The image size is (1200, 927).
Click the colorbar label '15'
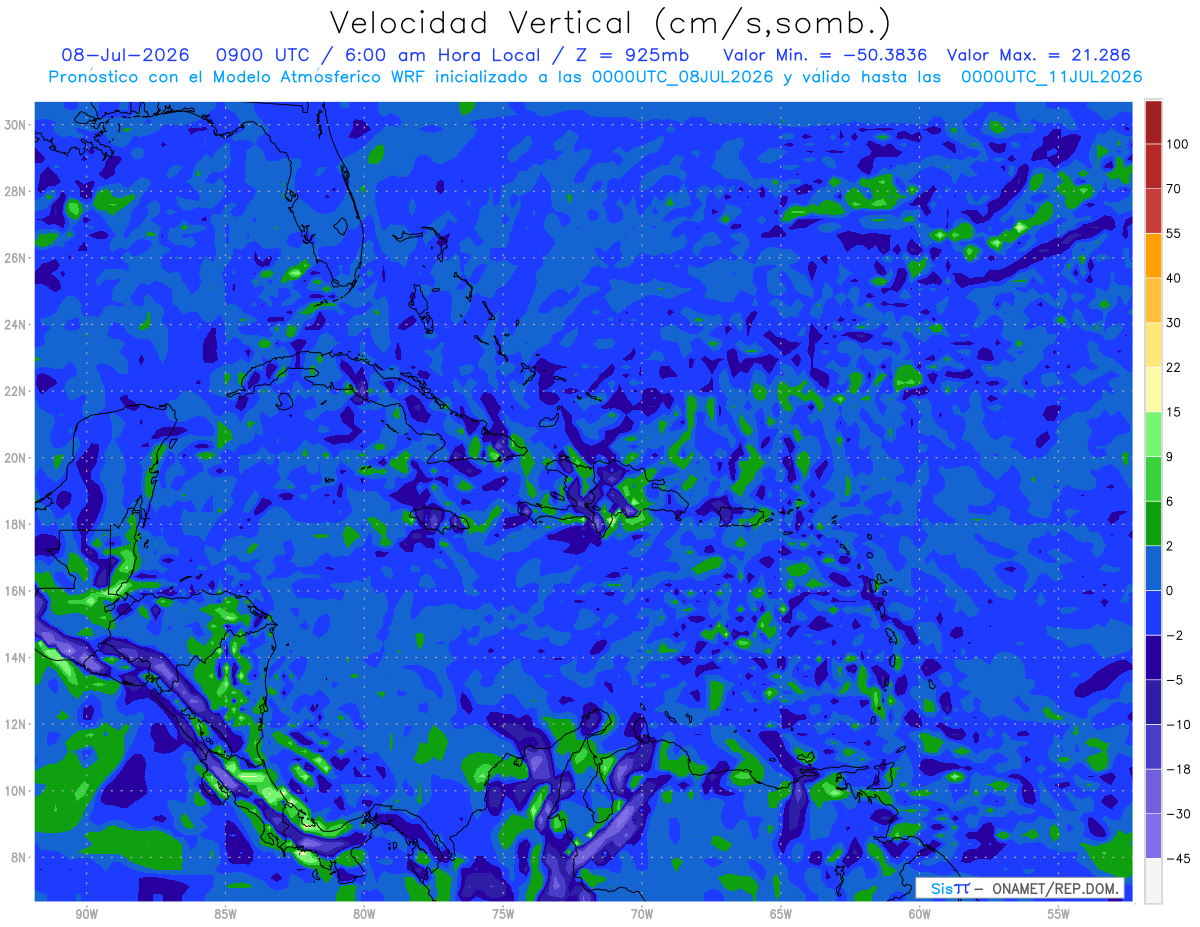[1174, 412]
